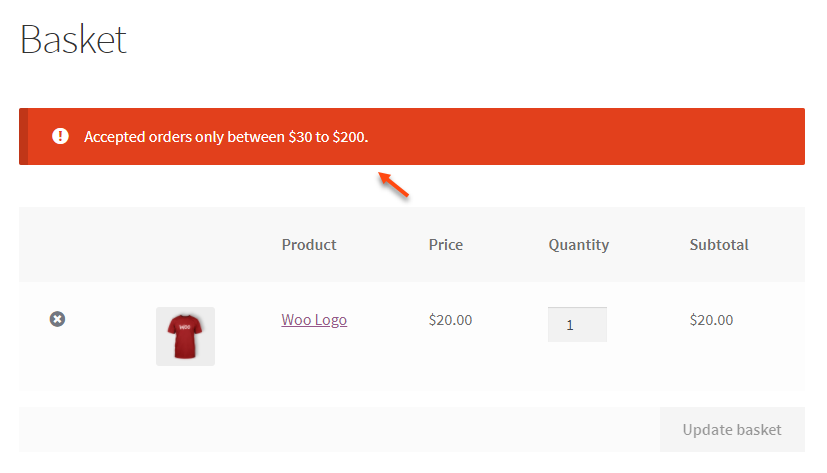Screen dimensions: 827x473
Task: Click the Update basket button
Action: [732, 429]
